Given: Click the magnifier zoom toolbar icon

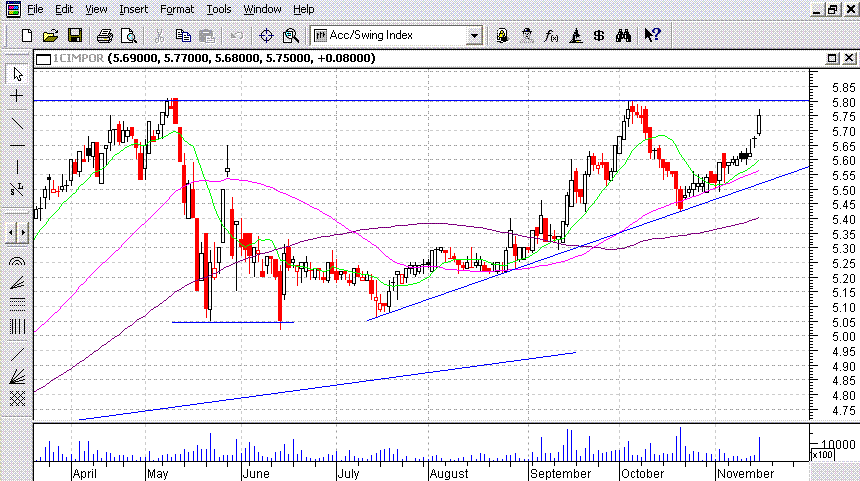Looking at the screenshot, I should pyautogui.click(x=291, y=36).
